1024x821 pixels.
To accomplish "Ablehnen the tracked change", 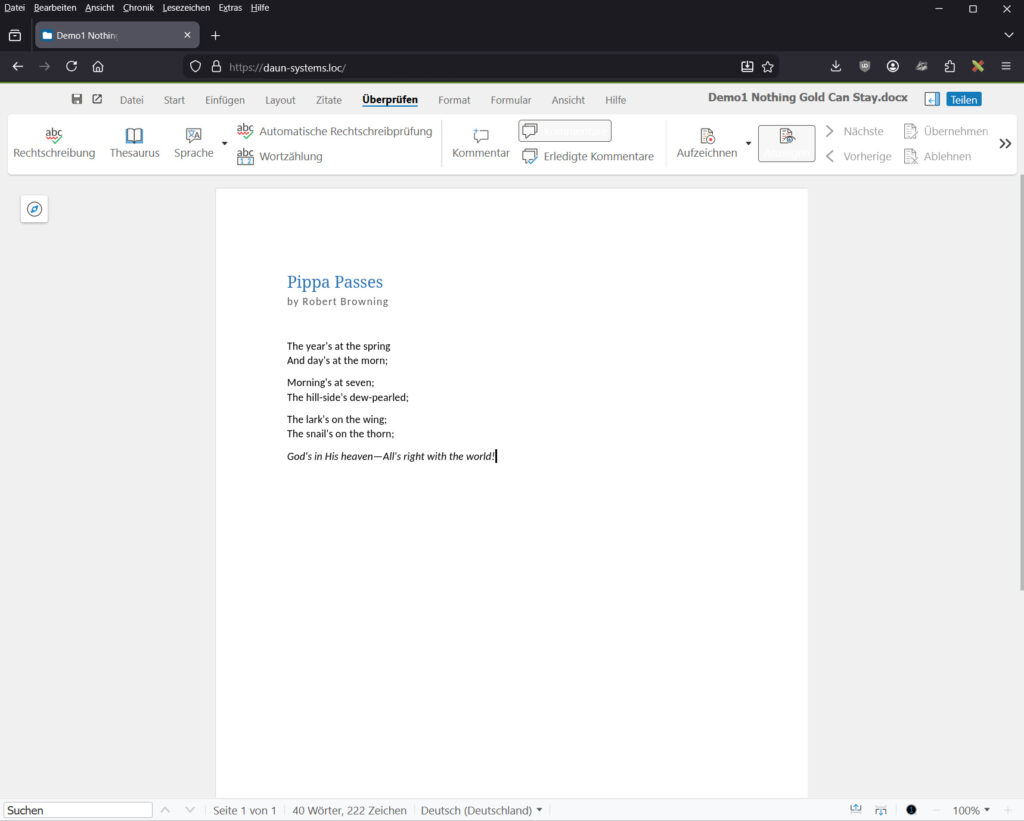I will (x=938, y=156).
